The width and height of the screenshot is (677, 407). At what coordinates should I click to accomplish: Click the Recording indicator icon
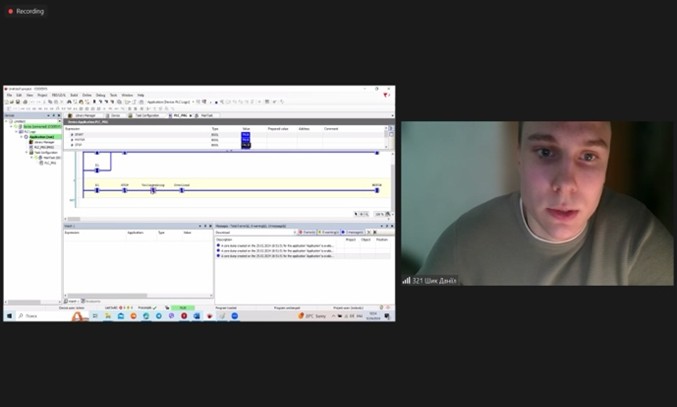coord(10,11)
